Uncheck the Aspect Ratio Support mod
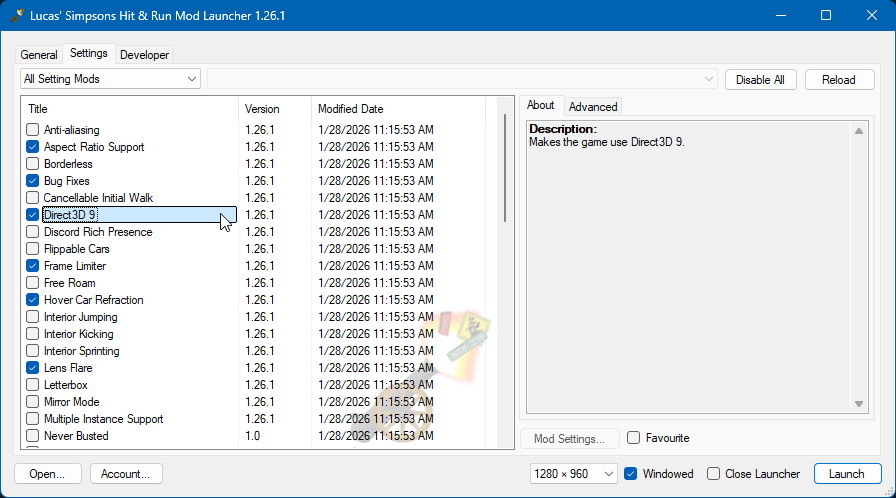Image resolution: width=896 pixels, height=498 pixels. 33,147
